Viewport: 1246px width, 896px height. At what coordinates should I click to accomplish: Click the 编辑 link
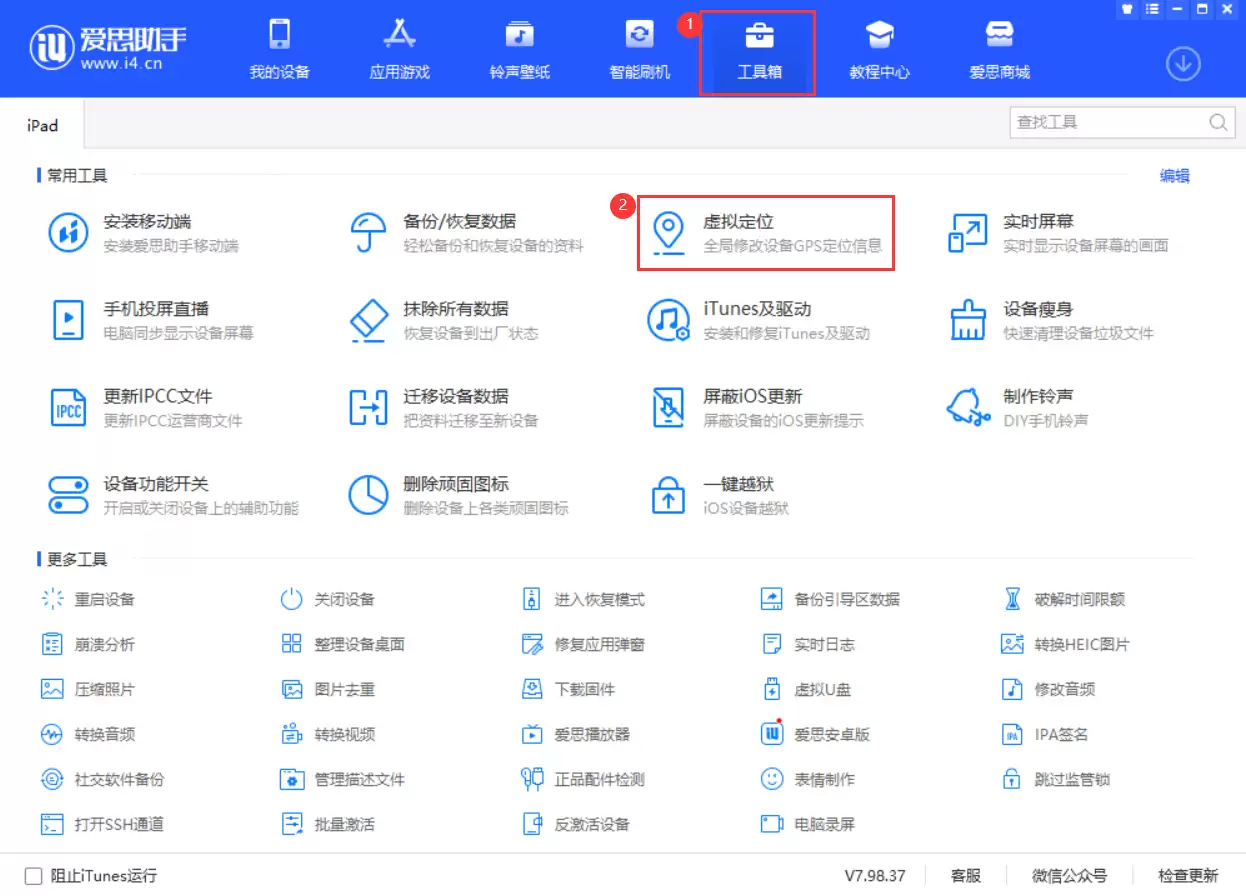pyautogui.click(x=1174, y=176)
